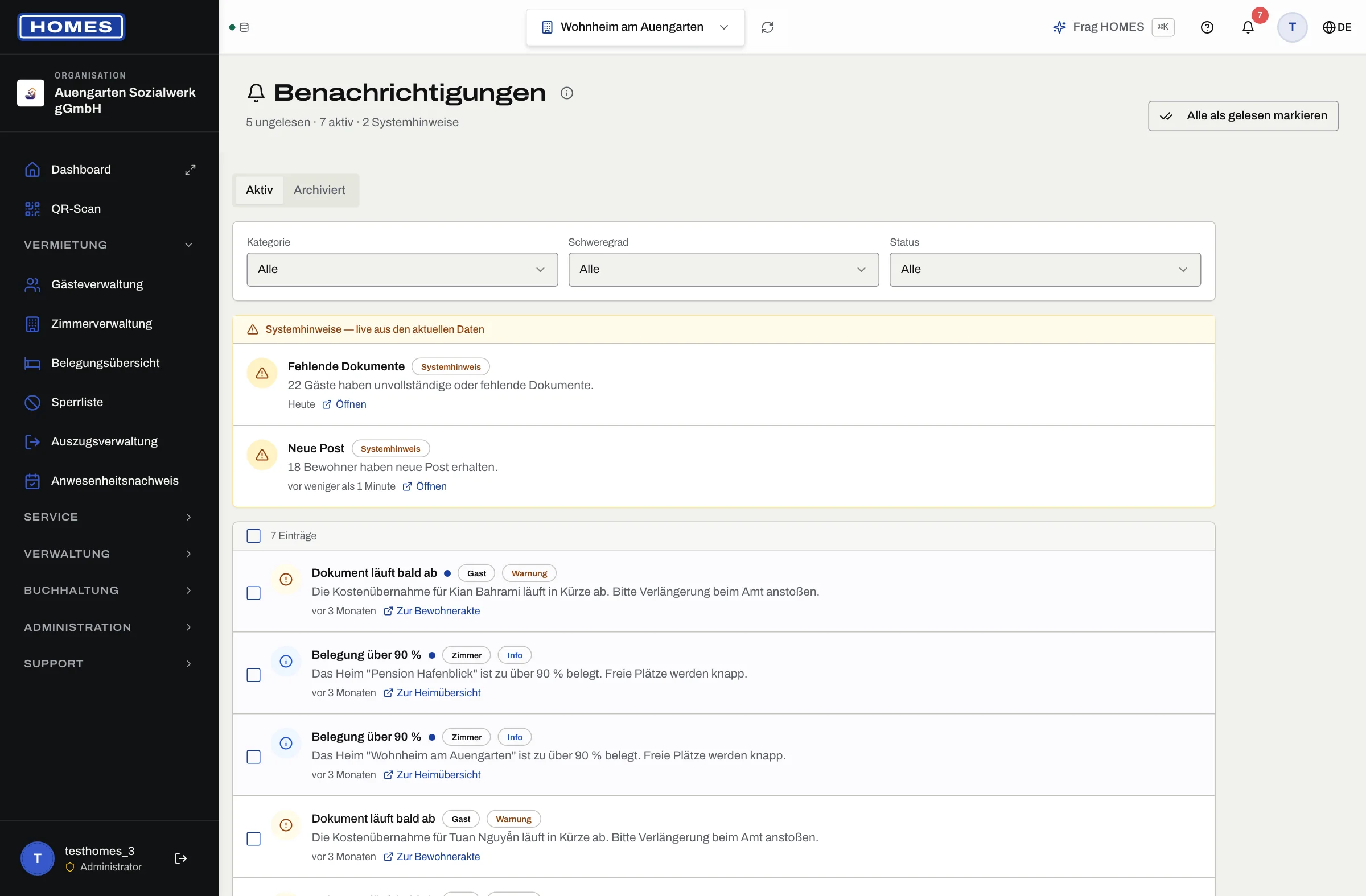Click the database status icon in header
The height and width of the screenshot is (896, 1366).
pos(244,27)
